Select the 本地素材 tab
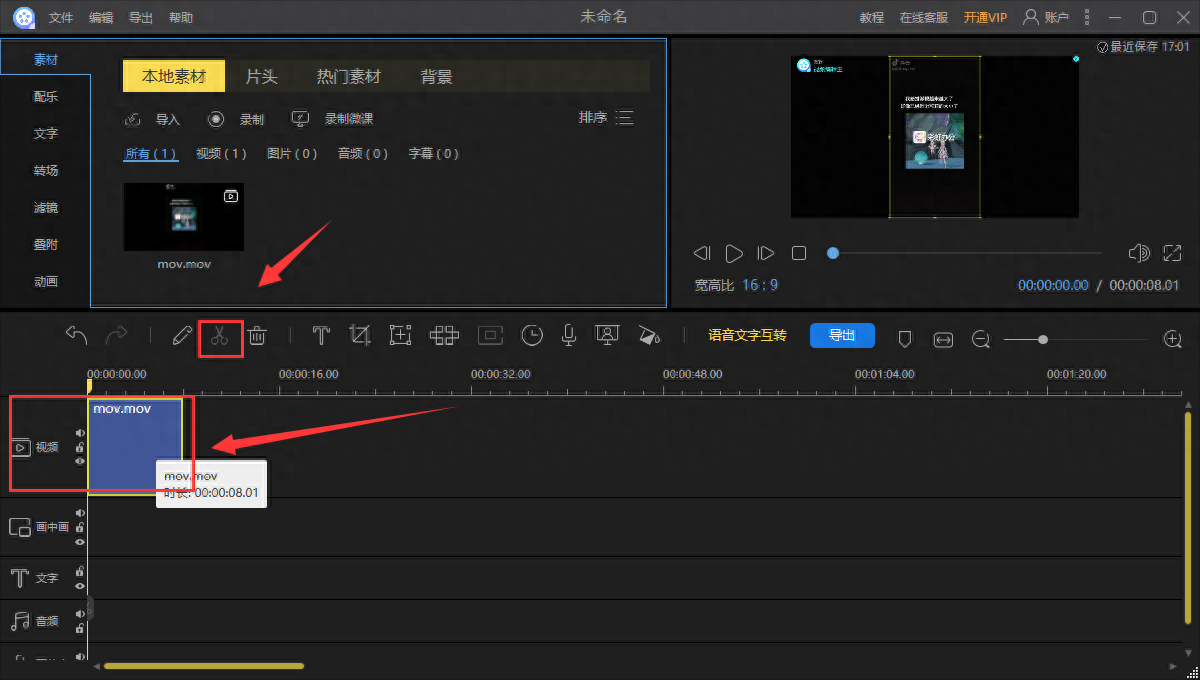This screenshot has width=1200, height=680. point(174,76)
